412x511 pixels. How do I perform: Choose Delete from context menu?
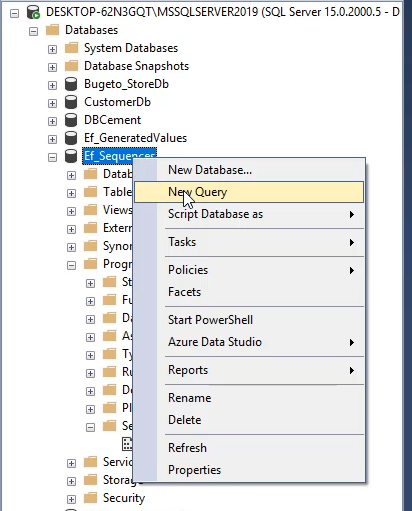[x=249, y=420]
